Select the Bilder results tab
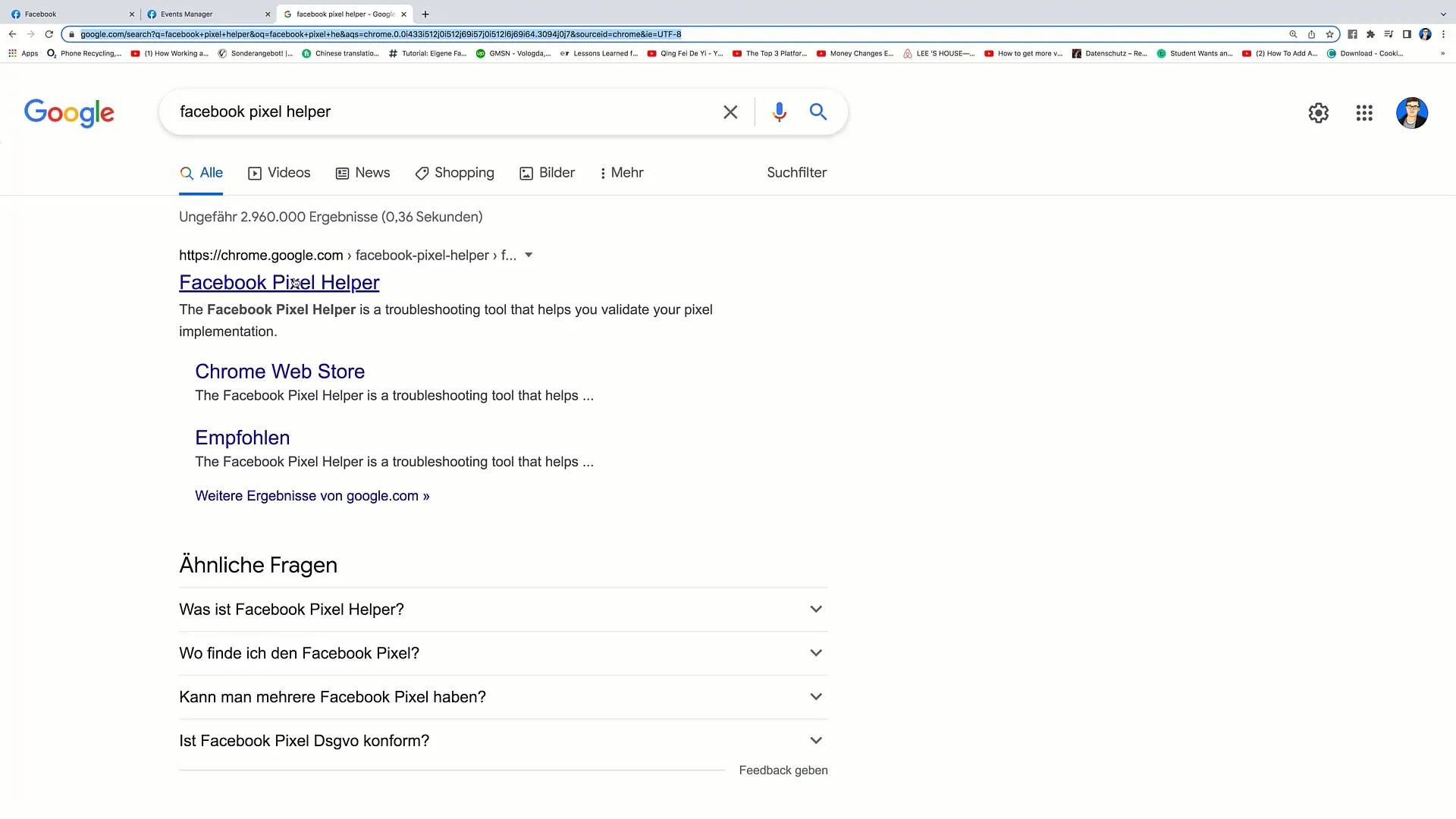Image resolution: width=1456 pixels, height=819 pixels. 547,173
